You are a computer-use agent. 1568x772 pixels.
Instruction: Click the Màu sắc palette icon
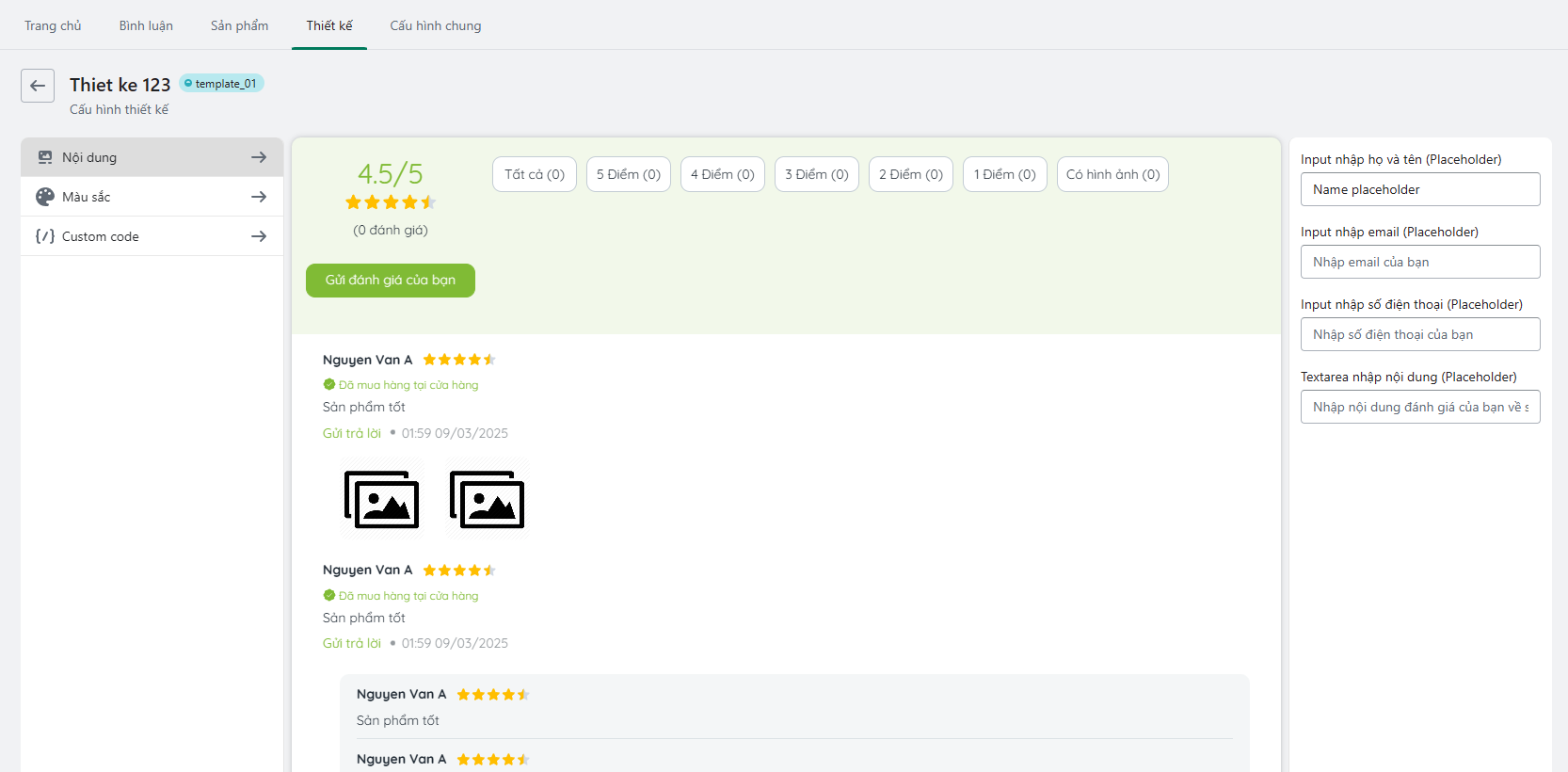(45, 197)
